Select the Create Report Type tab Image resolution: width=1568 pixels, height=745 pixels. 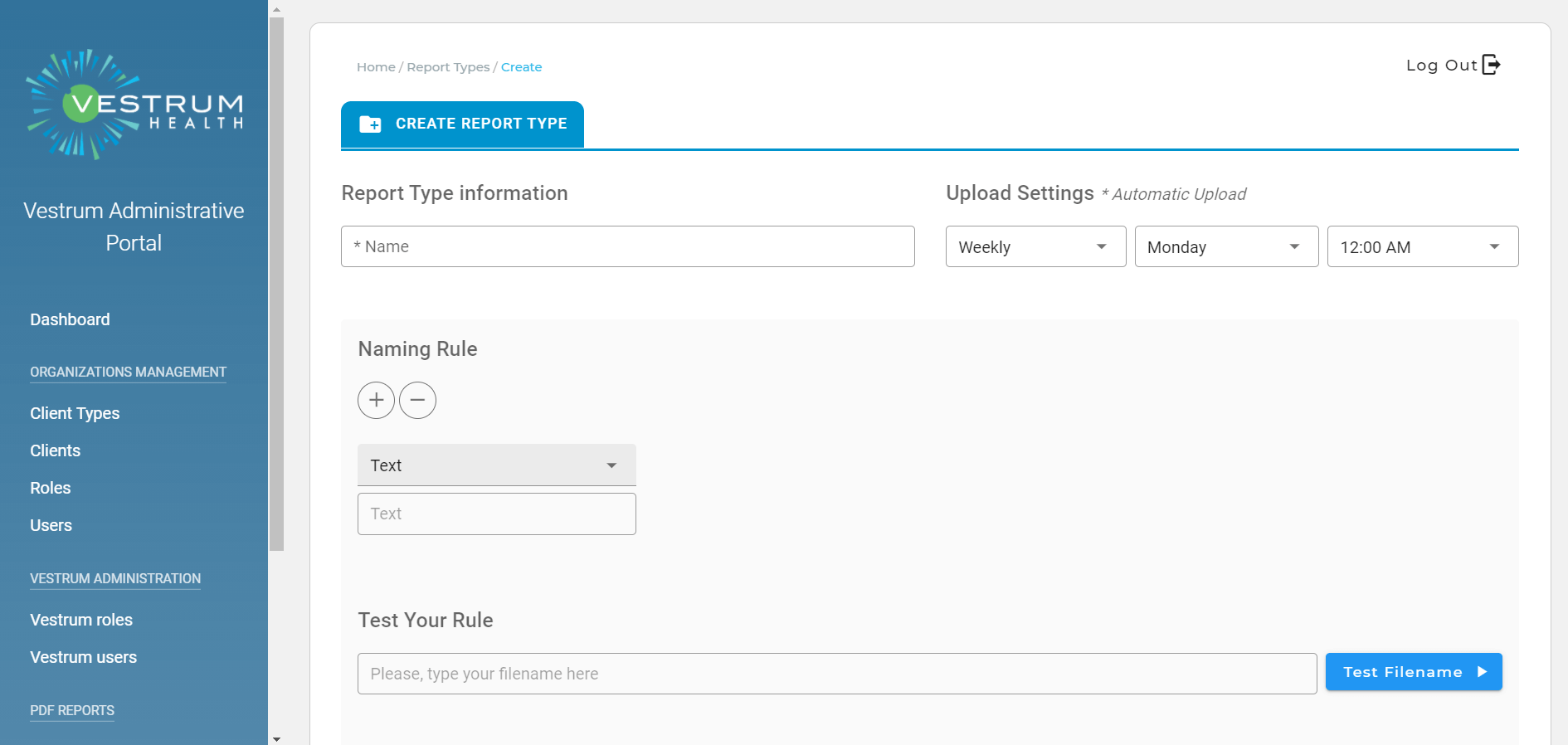click(x=462, y=124)
